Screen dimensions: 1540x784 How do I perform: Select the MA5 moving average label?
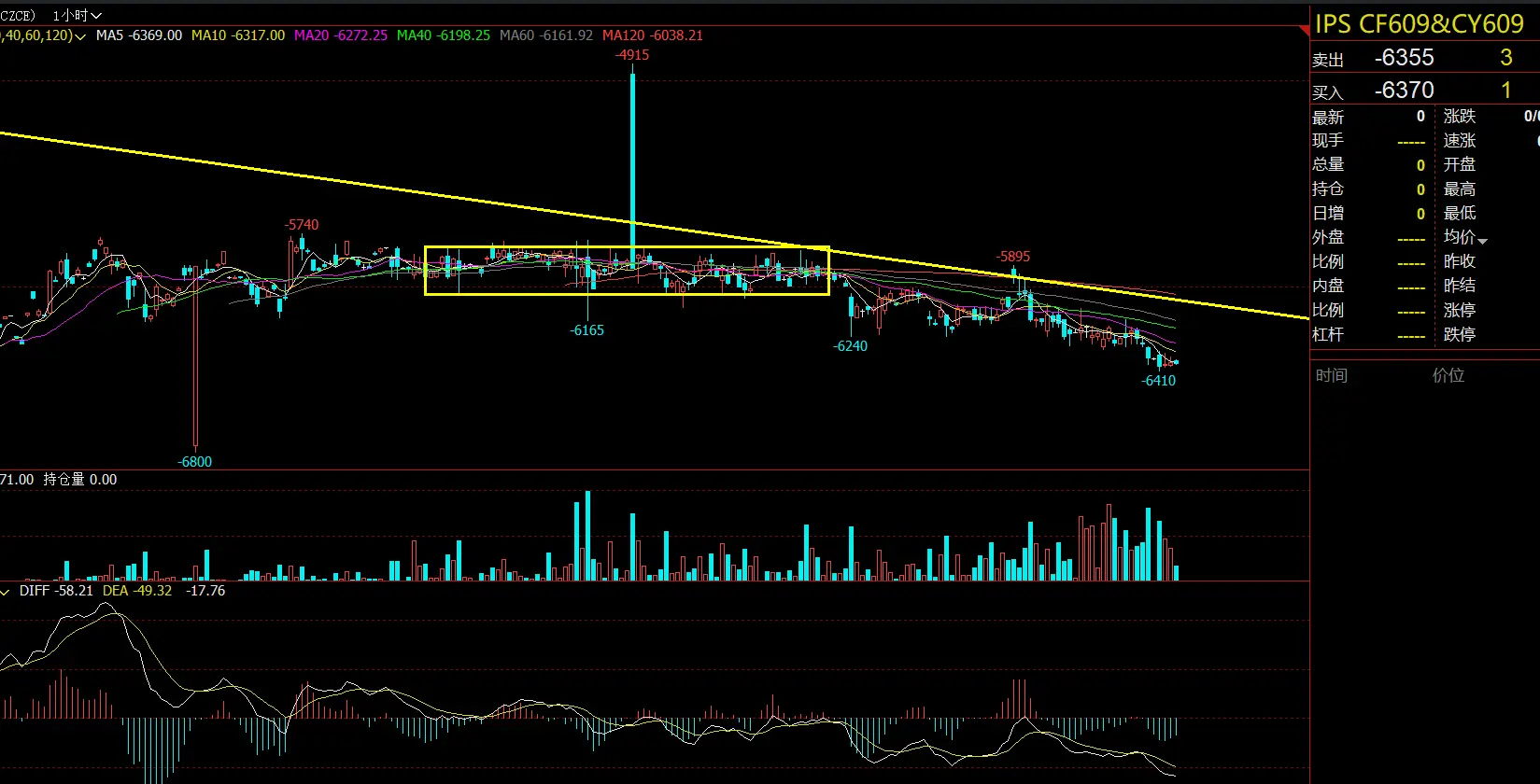pyautogui.click(x=138, y=35)
